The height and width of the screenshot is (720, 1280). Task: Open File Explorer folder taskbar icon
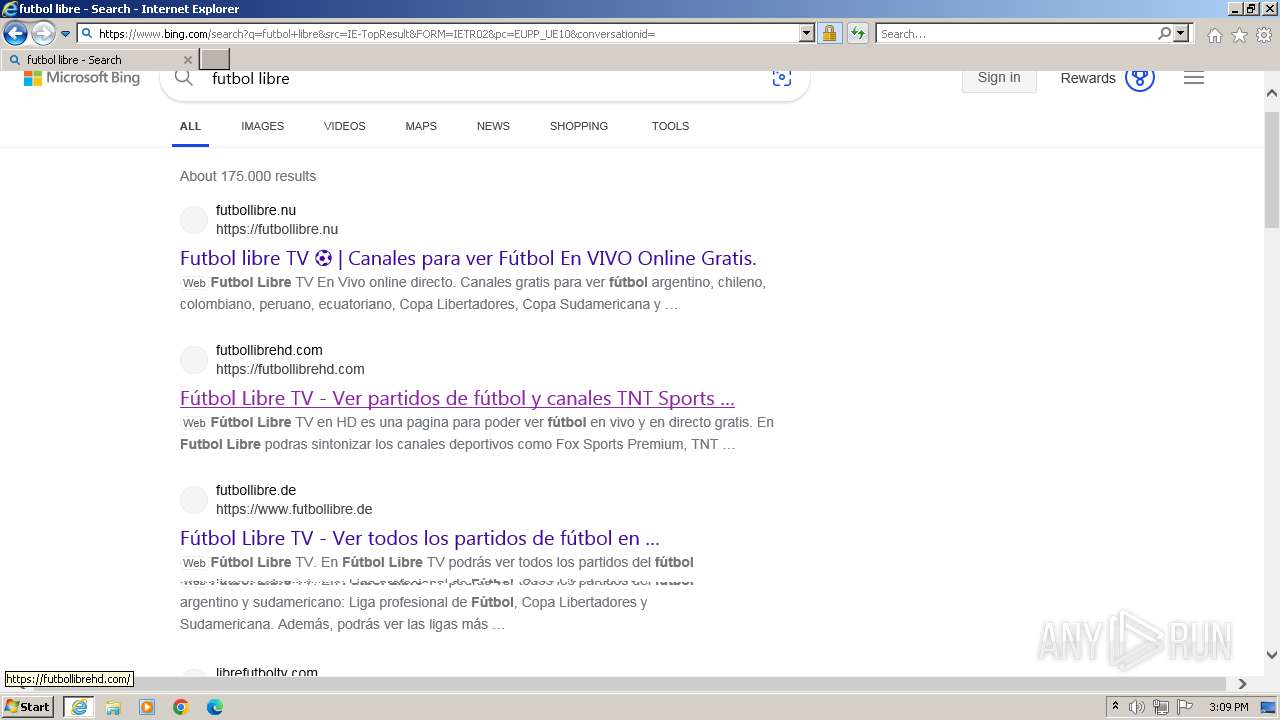113,707
